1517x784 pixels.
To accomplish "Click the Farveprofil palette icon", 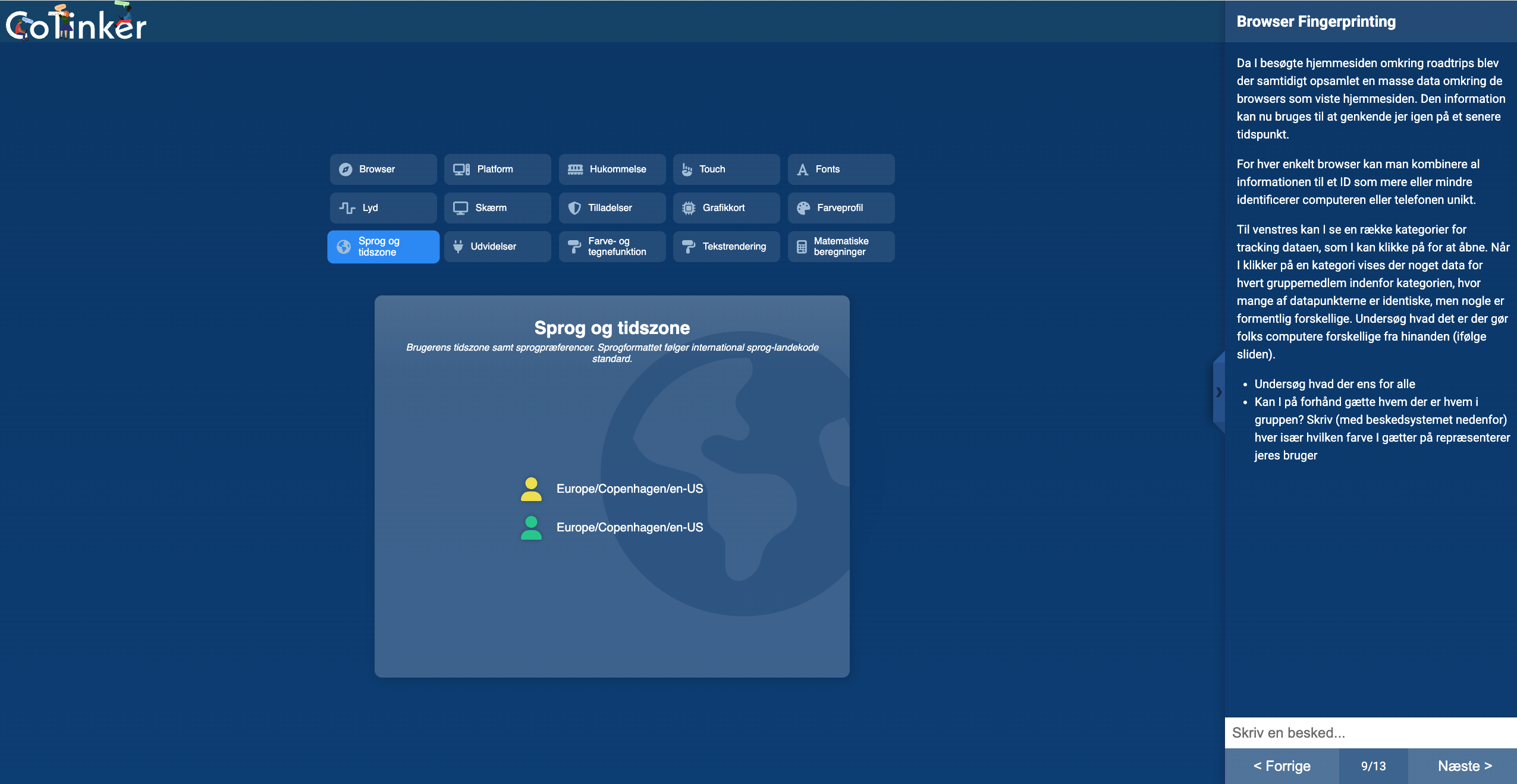I will pos(803,208).
